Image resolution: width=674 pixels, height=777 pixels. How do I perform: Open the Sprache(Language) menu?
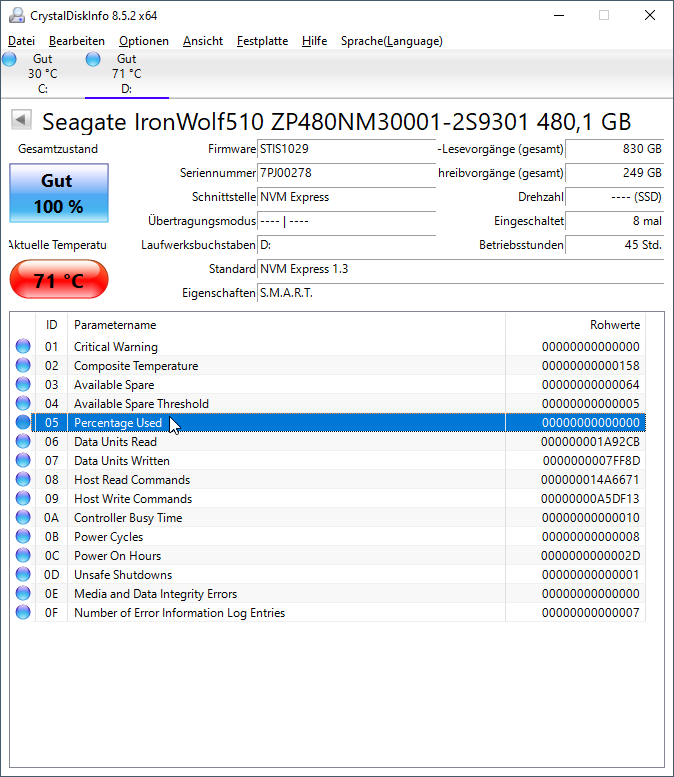[x=392, y=41]
